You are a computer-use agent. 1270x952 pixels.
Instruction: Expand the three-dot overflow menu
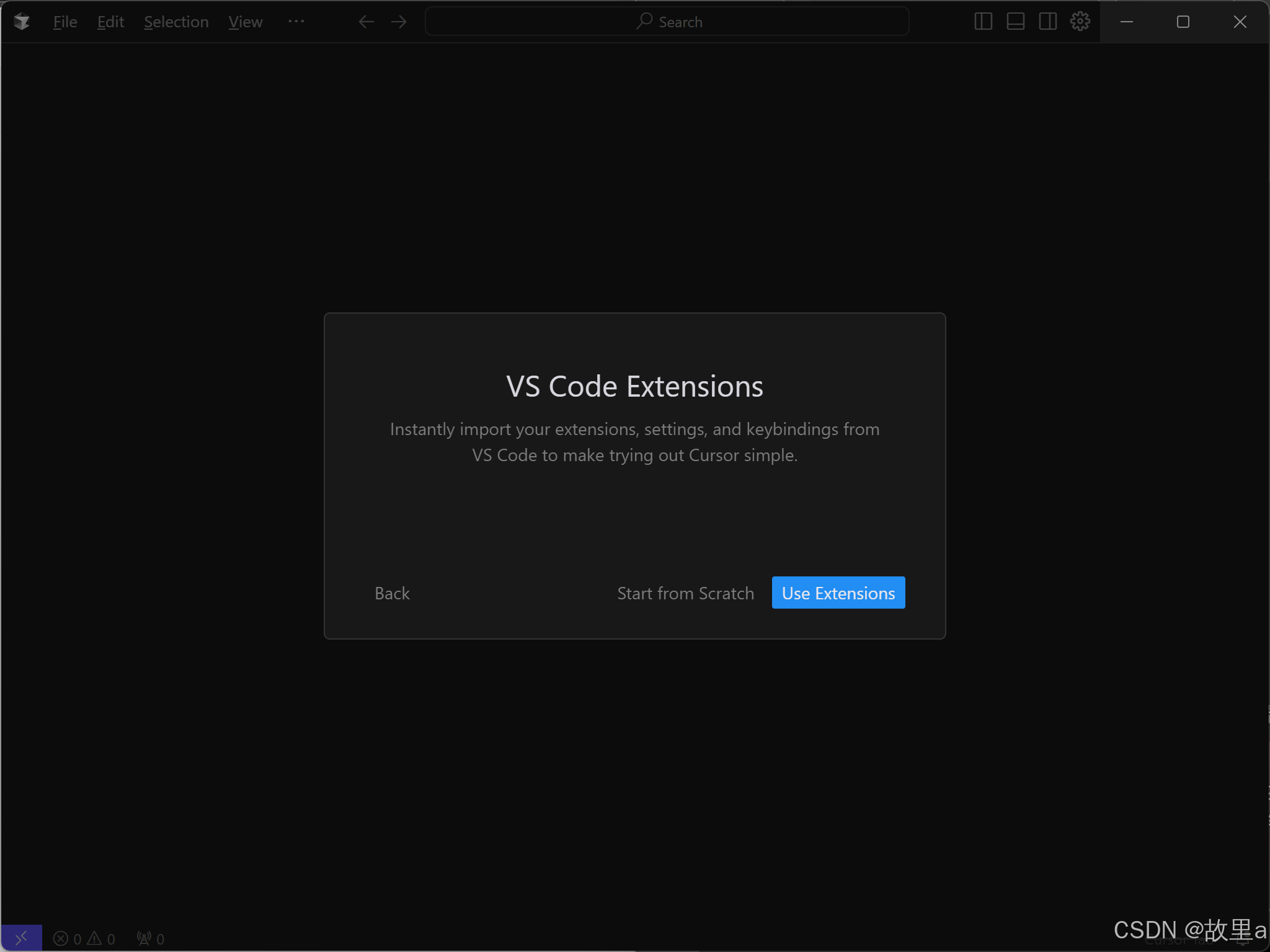(x=296, y=22)
